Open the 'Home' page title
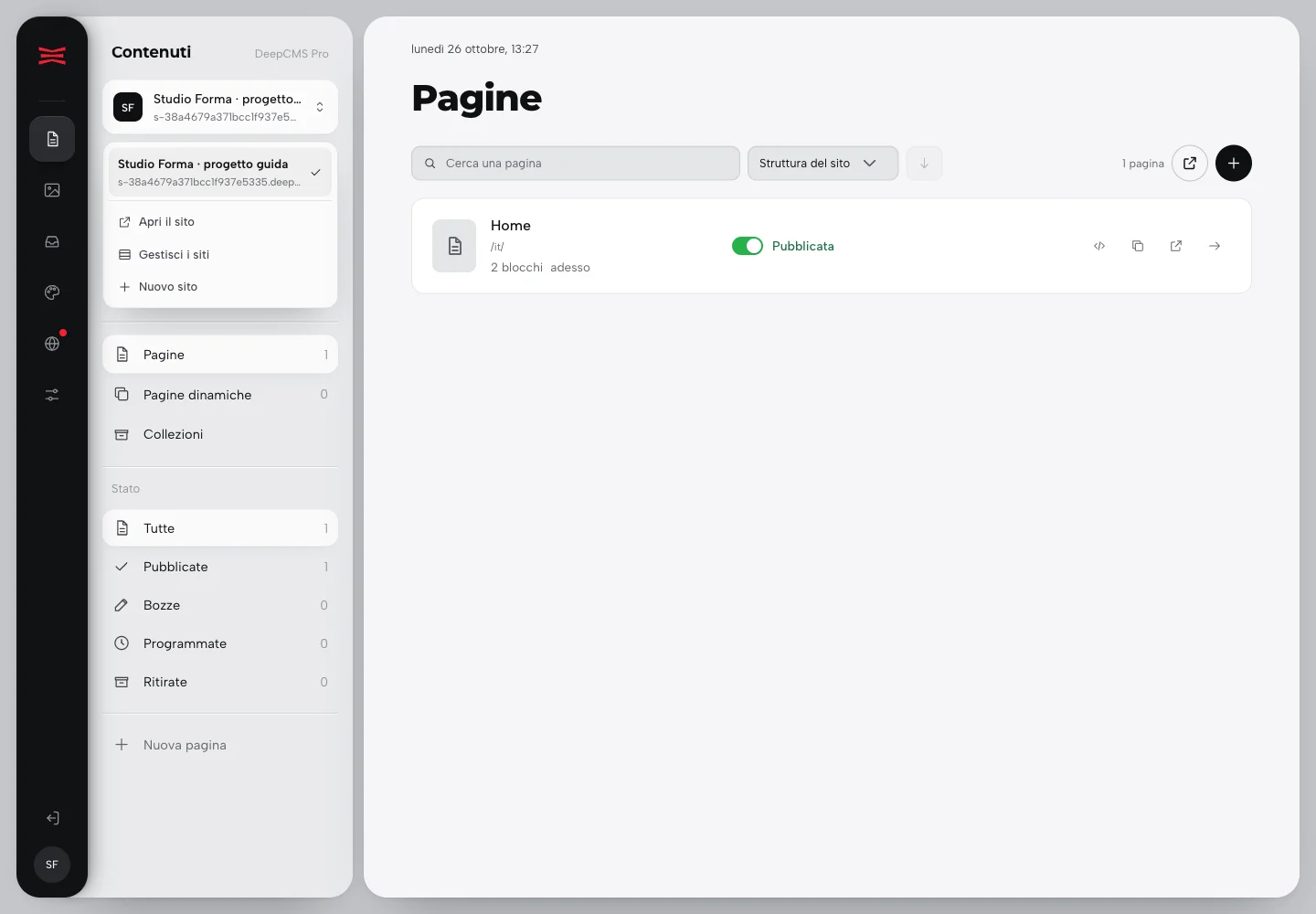Viewport: 1316px width, 914px height. [511, 226]
